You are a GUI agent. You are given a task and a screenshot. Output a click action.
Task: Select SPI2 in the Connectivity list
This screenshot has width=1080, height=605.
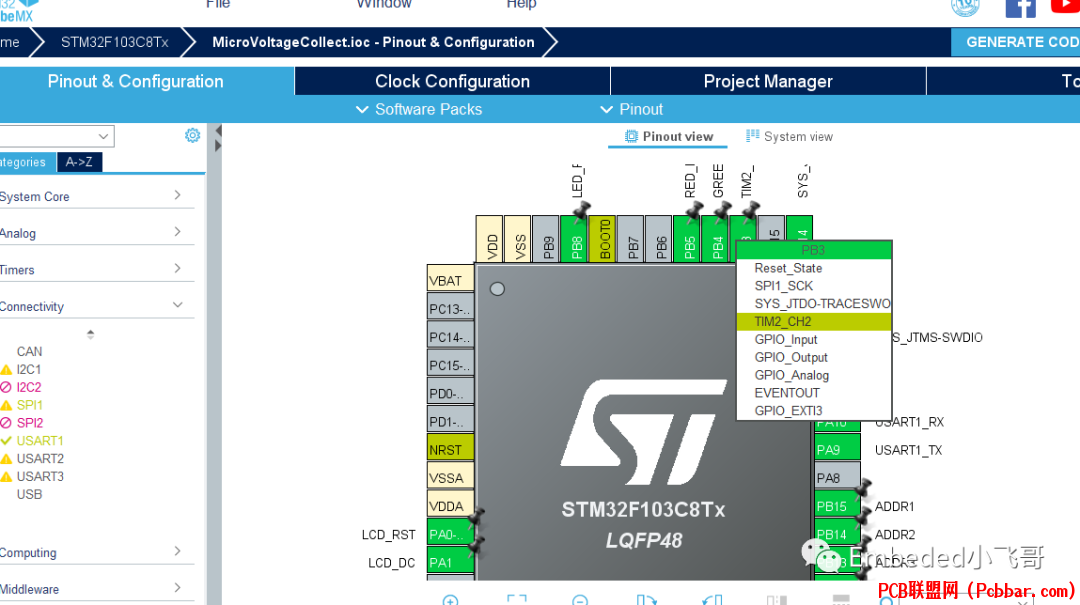pyautogui.click(x=30, y=423)
